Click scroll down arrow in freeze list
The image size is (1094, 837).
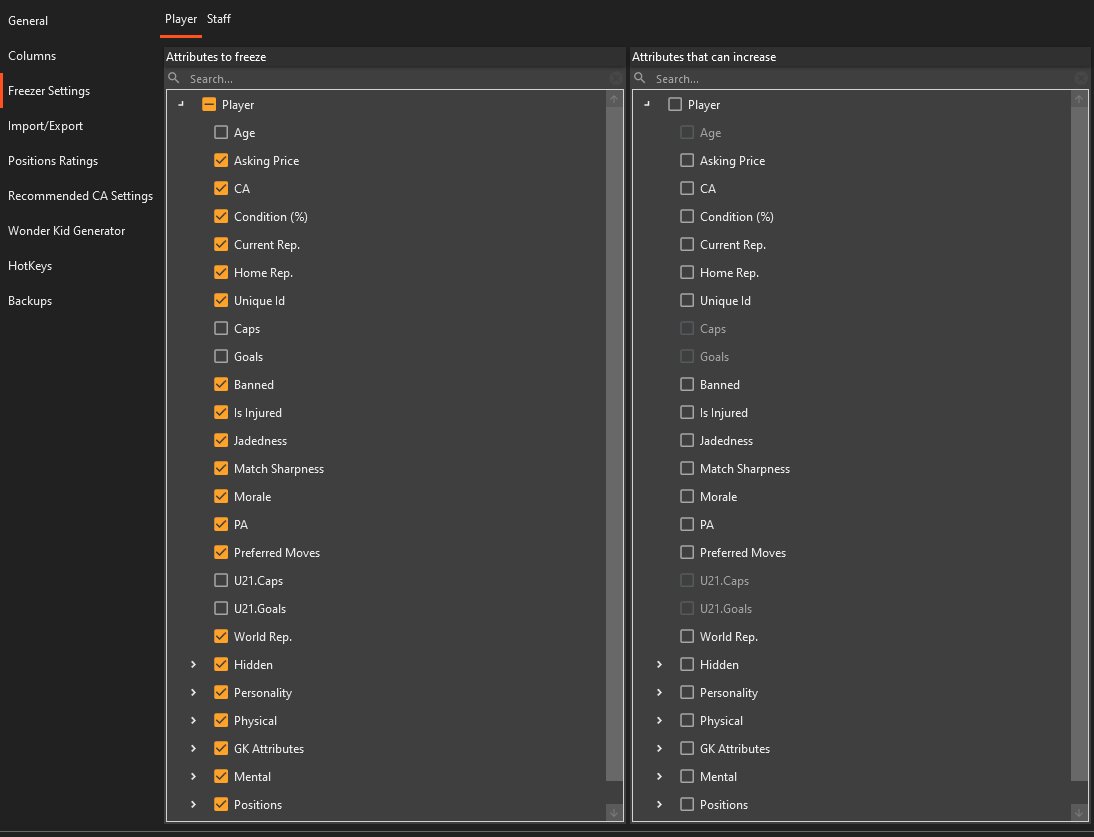click(614, 812)
